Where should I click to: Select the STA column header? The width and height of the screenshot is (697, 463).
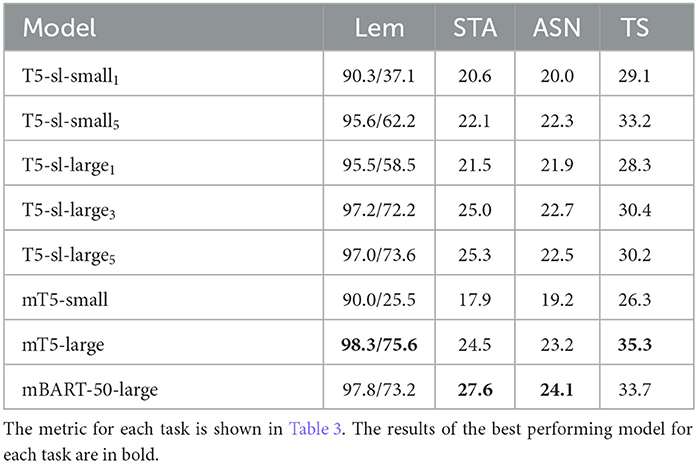tap(475, 28)
